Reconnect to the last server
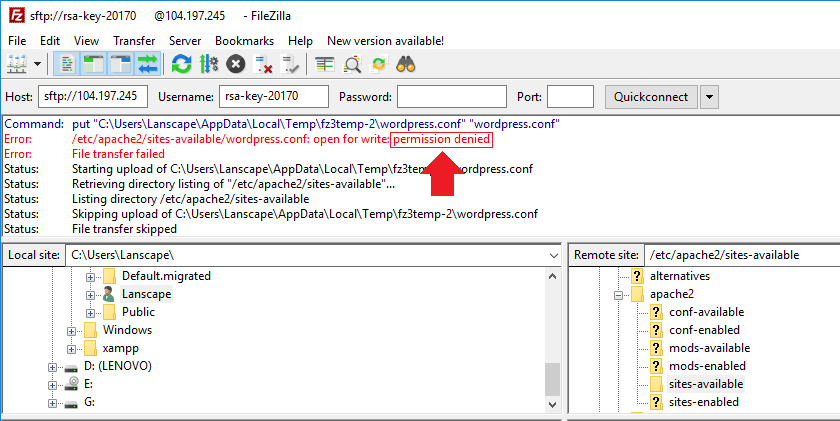 [290, 65]
